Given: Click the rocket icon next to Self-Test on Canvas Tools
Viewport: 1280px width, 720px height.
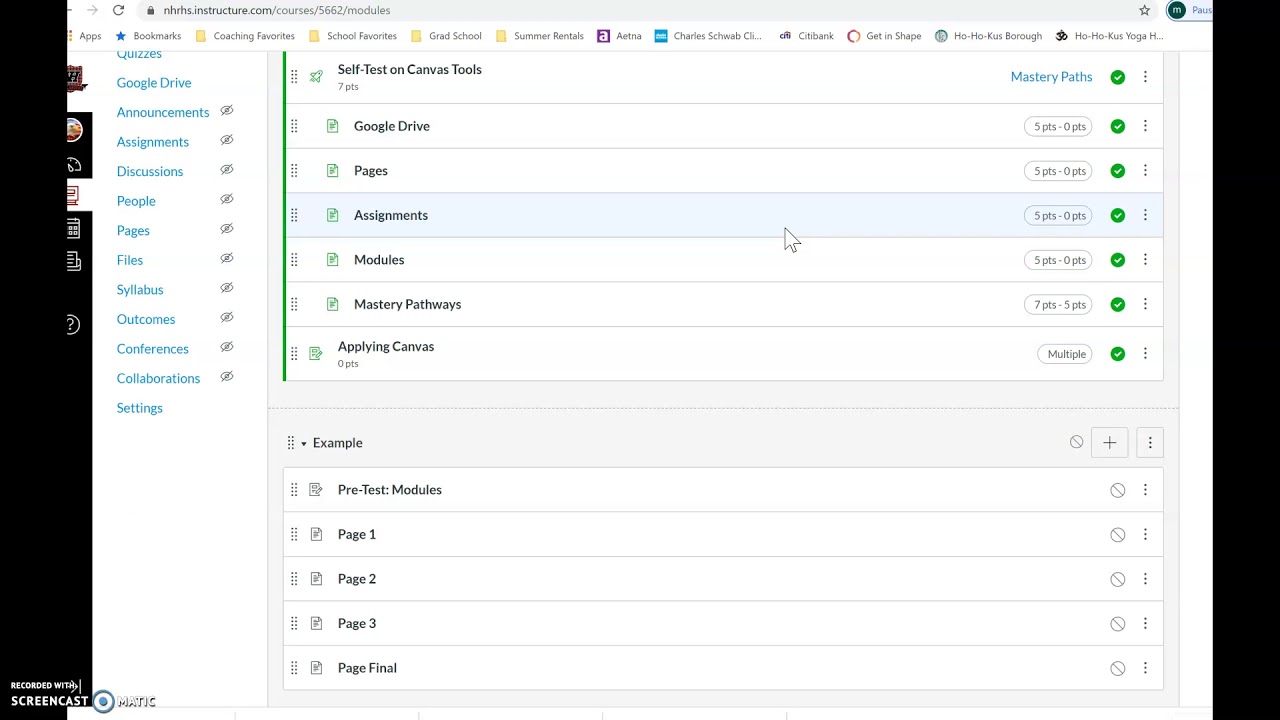Looking at the screenshot, I should [316, 77].
